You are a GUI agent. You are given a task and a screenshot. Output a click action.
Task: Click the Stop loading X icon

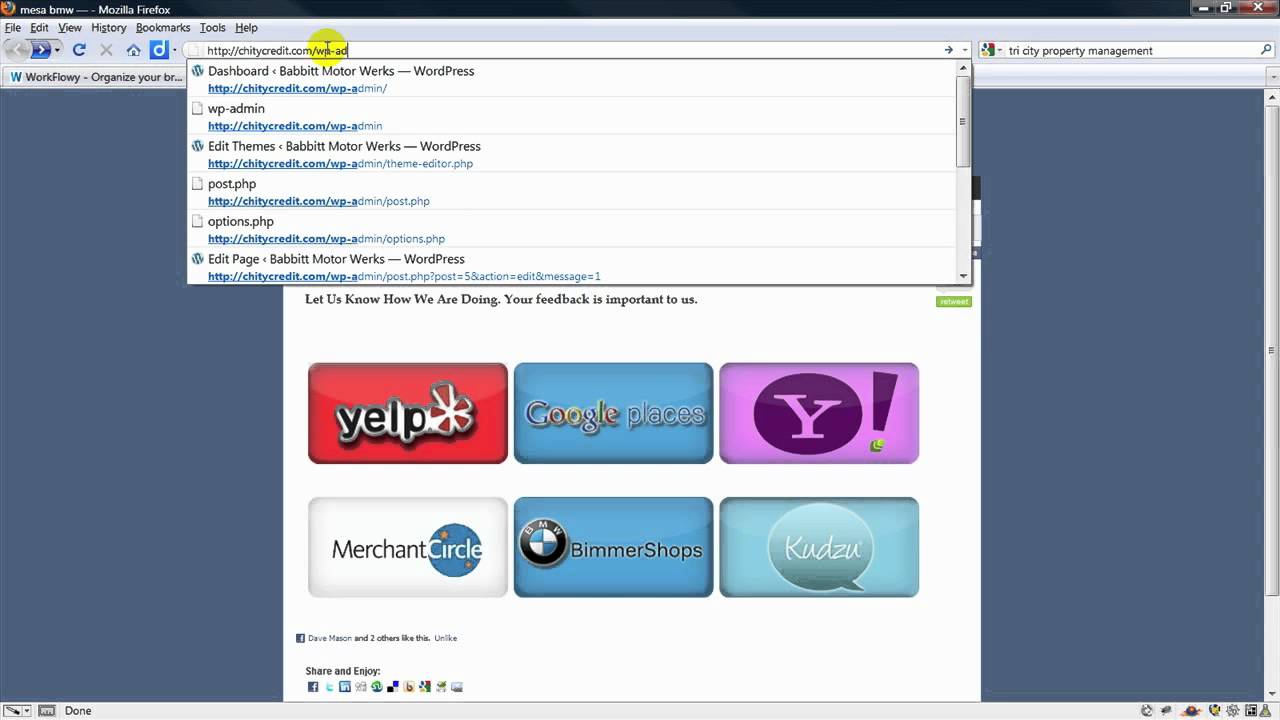coord(106,50)
